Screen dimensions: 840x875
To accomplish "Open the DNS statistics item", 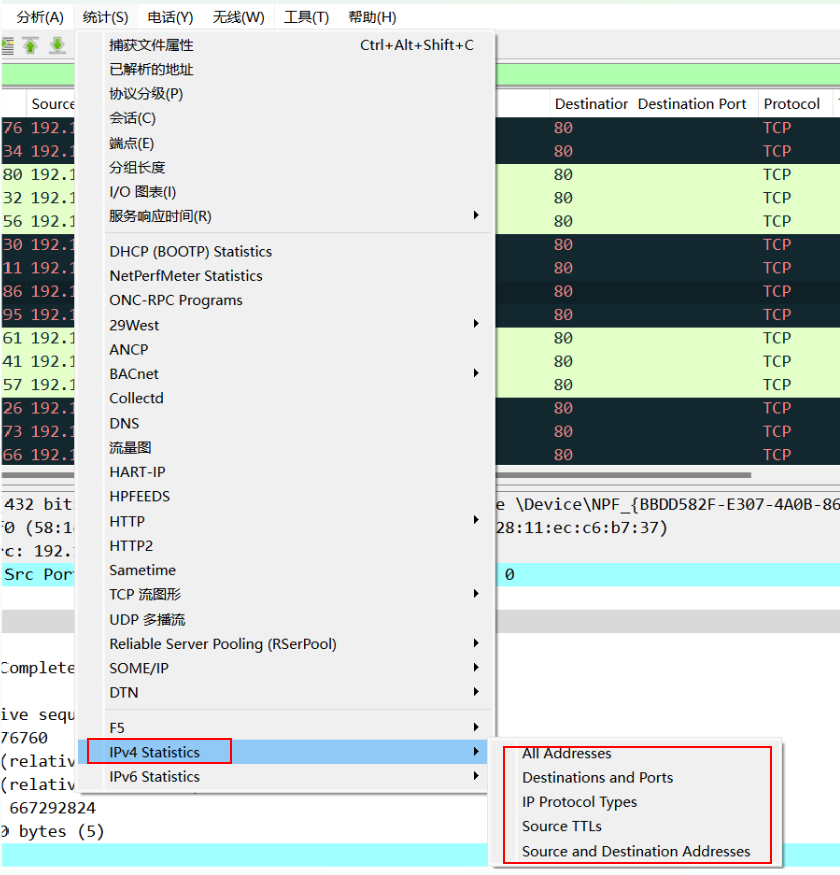I will [286, 423].
